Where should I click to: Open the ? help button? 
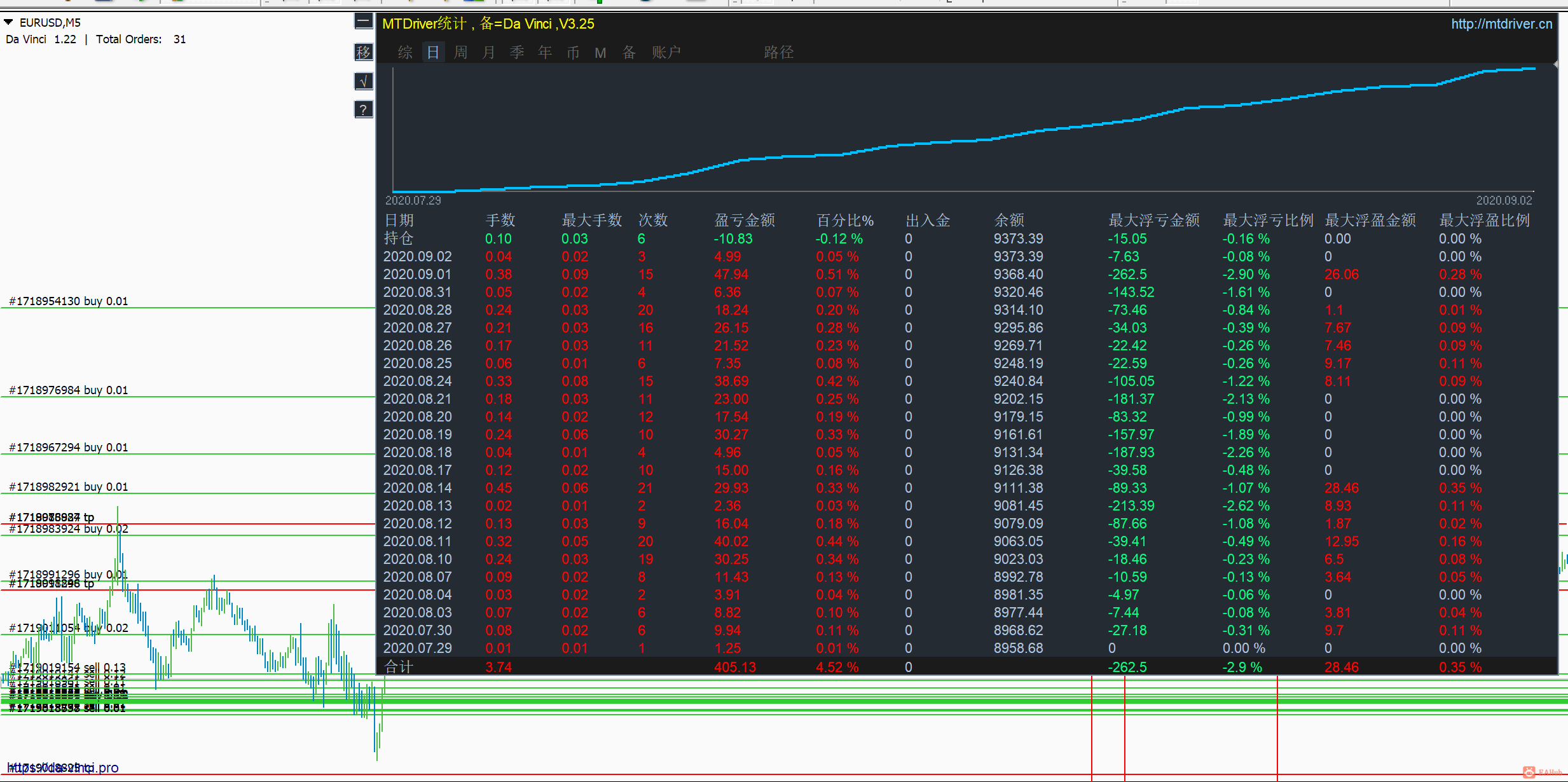(363, 109)
